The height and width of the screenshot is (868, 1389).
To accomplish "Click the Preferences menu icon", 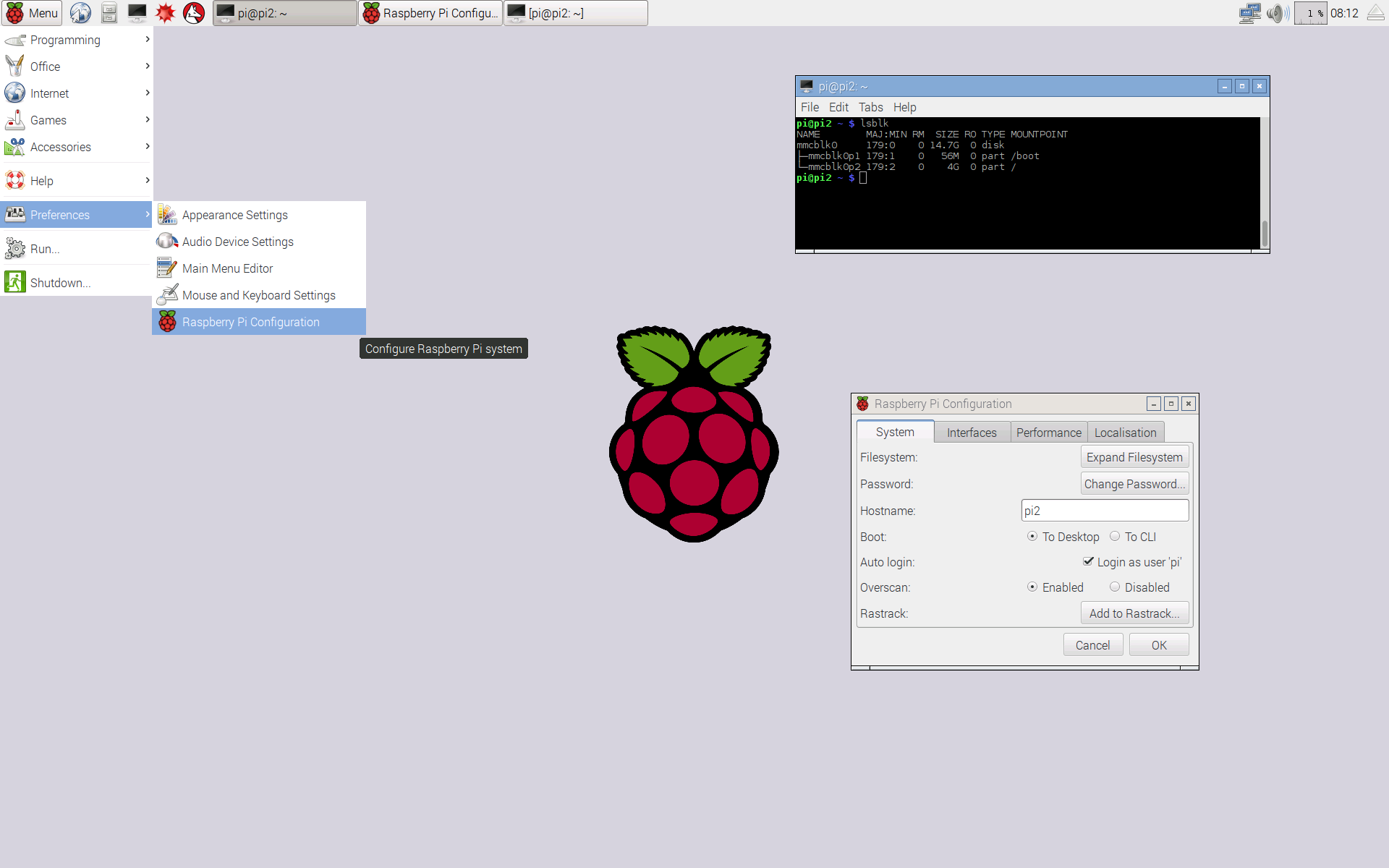I will click(16, 214).
